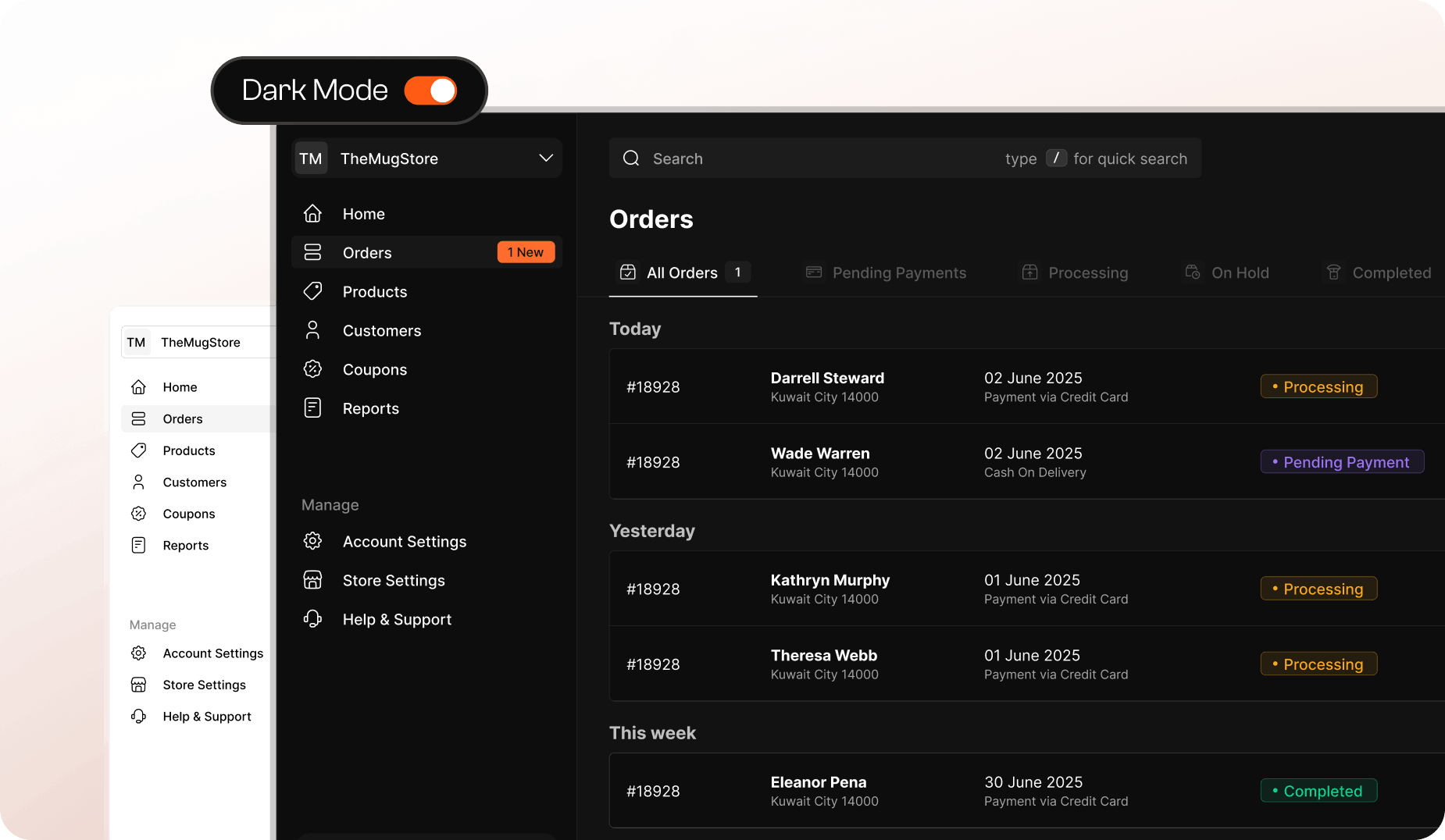Click the Pending Payments tab icon

814,272
